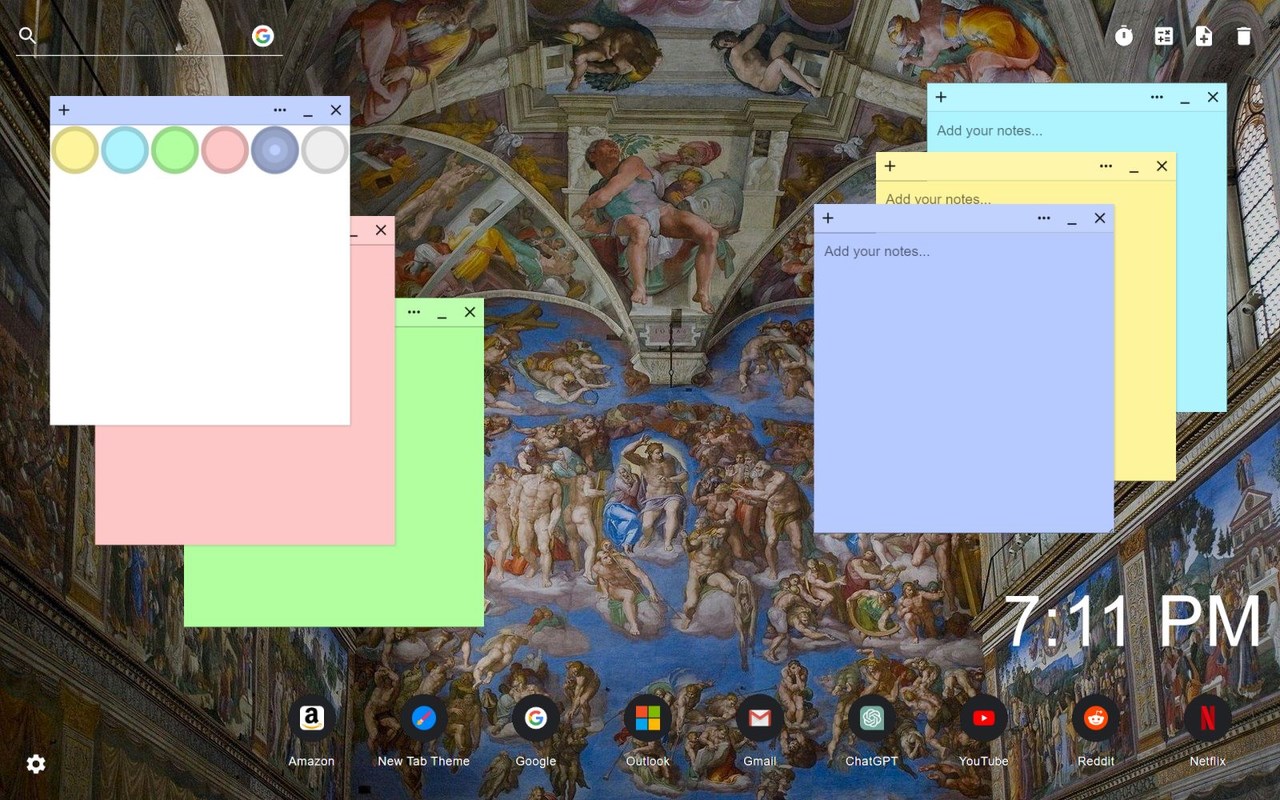Open the Reddit shortcut

1096,718
